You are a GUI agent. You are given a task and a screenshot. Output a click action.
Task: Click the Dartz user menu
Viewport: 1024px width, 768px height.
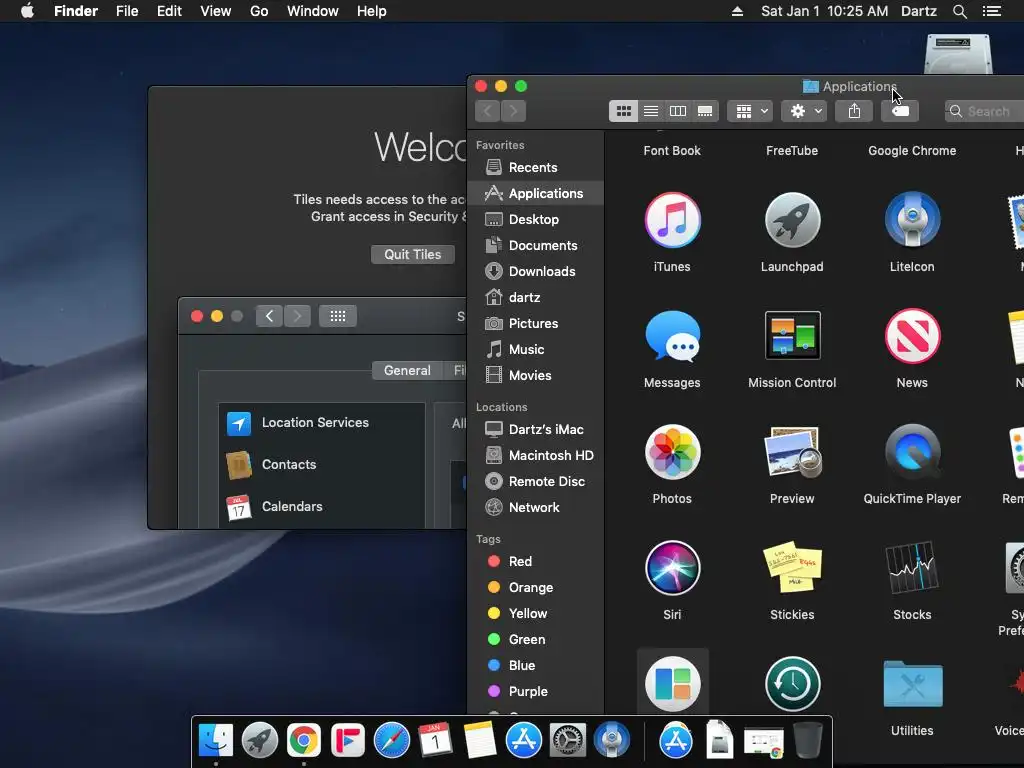[918, 11]
